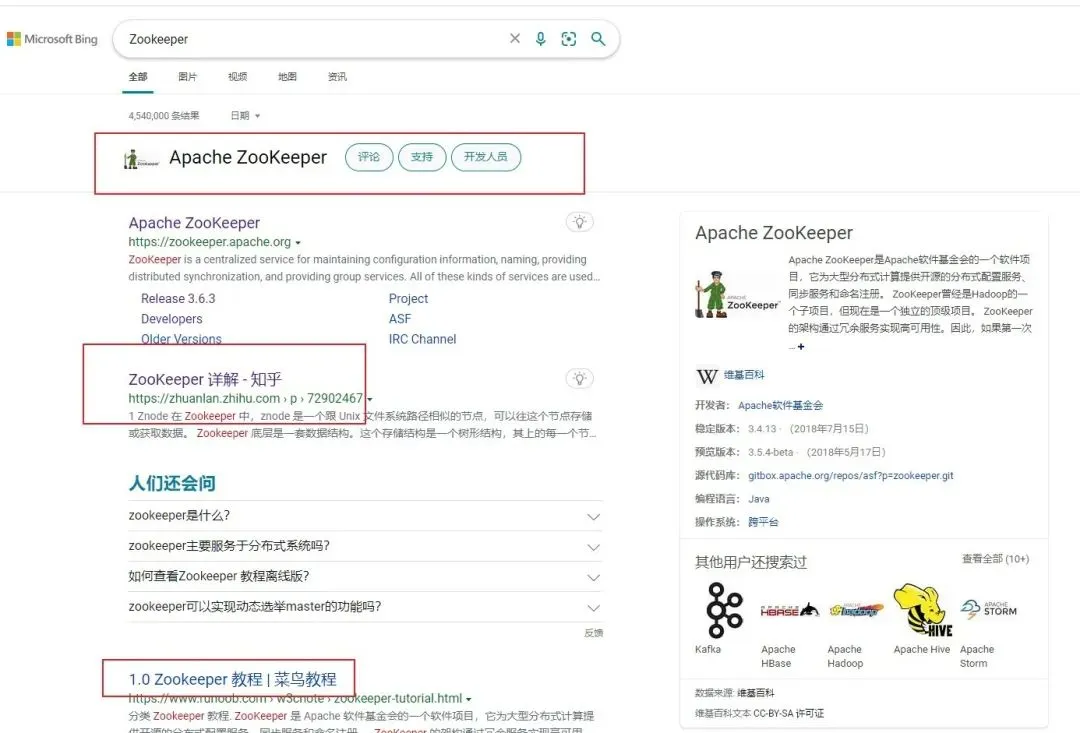Expand the question about 动态选举master
1080x733 pixels.
pyautogui.click(x=365, y=607)
